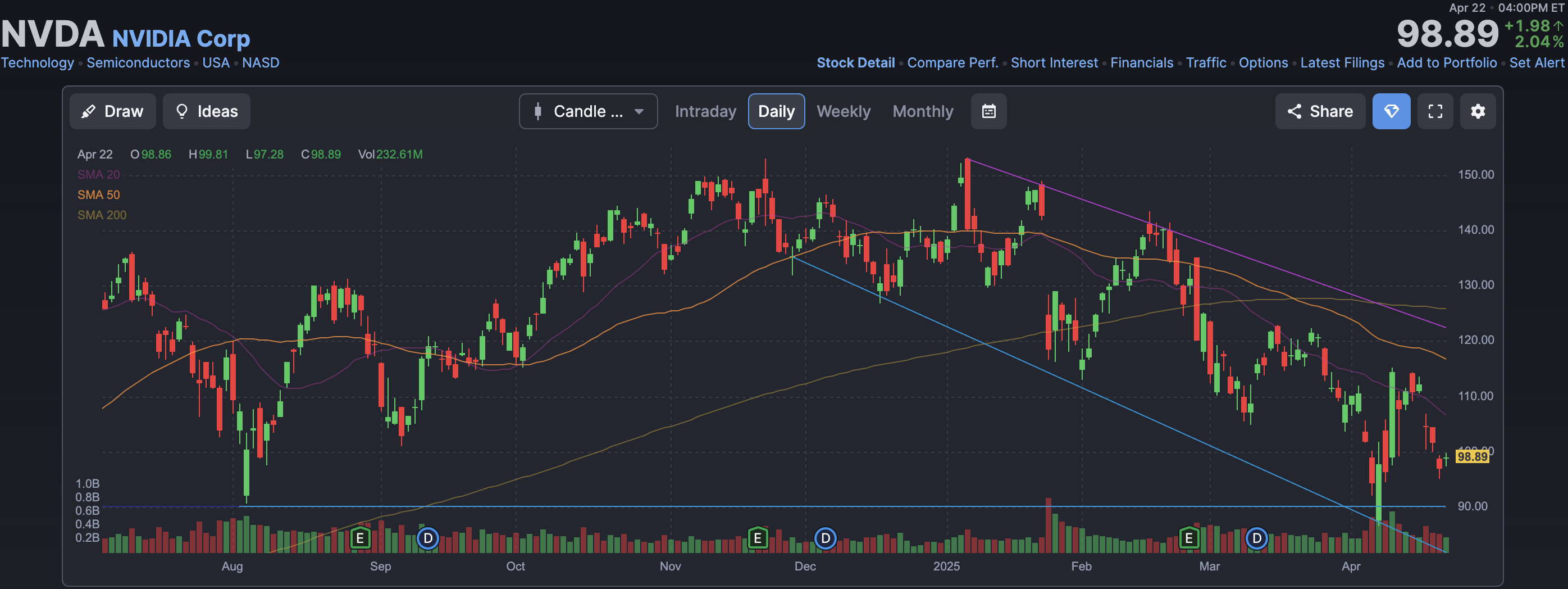This screenshot has height=589, width=1568.
Task: Toggle the SMA 20 indicator label
Action: (x=99, y=175)
